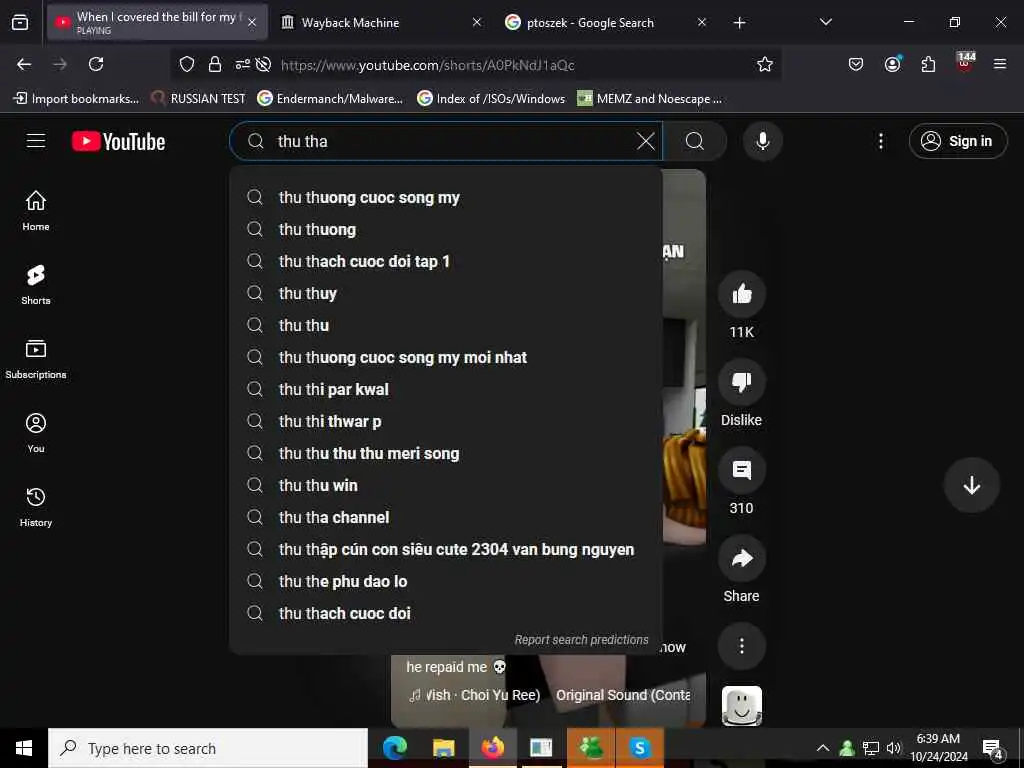The height and width of the screenshot is (768, 1024).
Task: Pick 'thu thu thu thu meri song'
Action: [445, 453]
